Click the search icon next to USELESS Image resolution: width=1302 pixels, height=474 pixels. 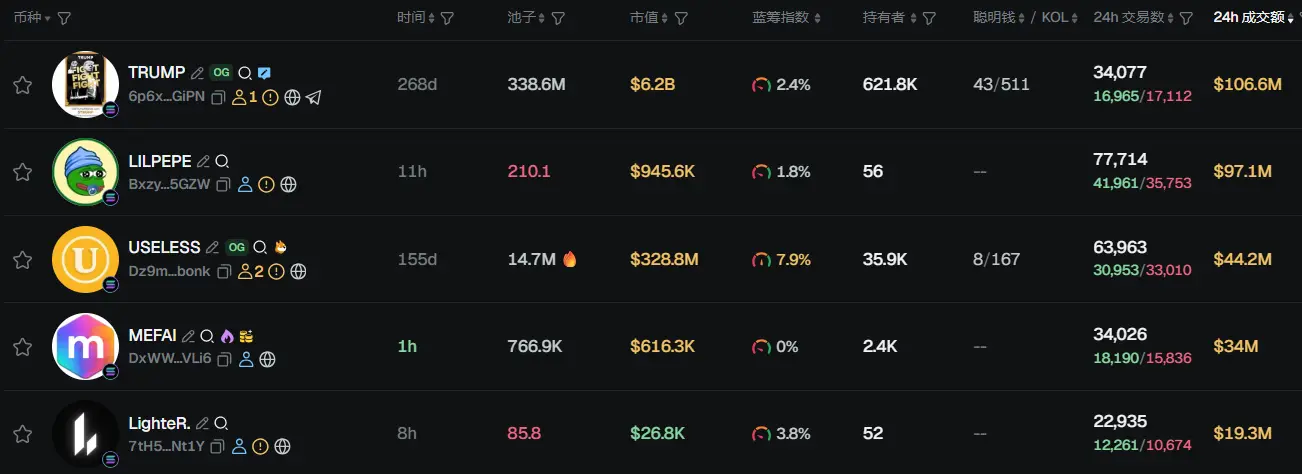click(x=260, y=247)
